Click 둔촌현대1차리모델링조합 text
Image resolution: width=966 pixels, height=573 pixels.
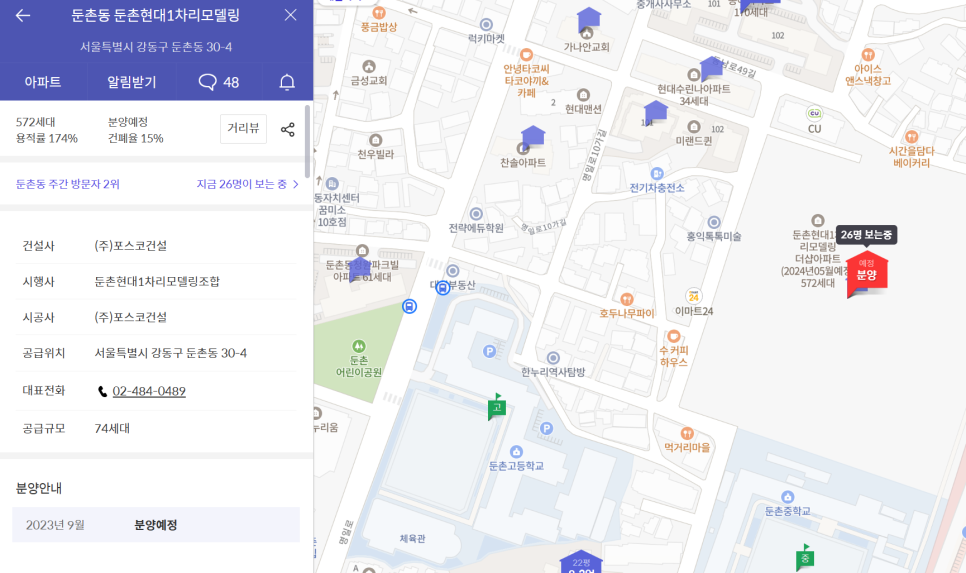point(157,282)
